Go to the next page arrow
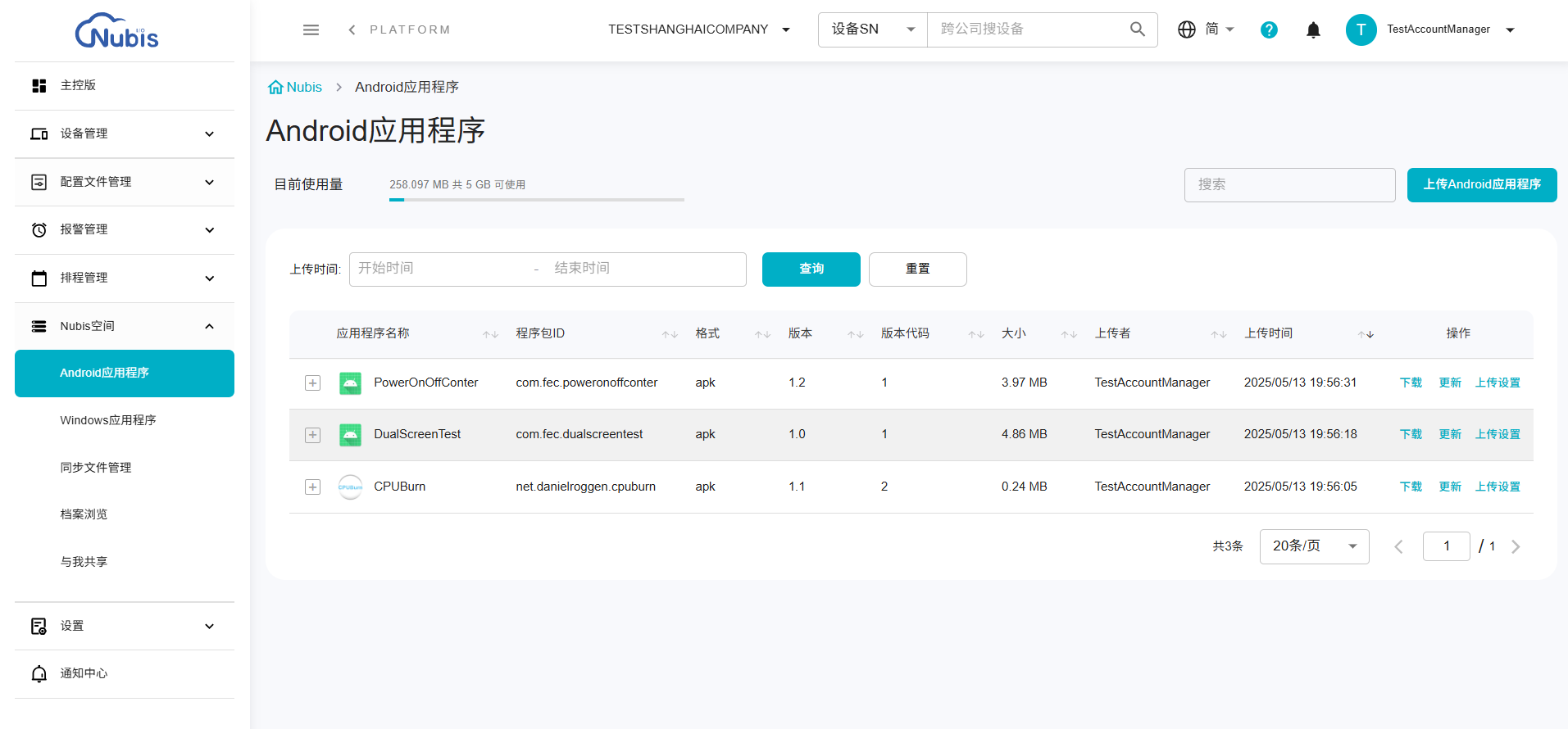This screenshot has height=729, width=1568. (x=1516, y=546)
